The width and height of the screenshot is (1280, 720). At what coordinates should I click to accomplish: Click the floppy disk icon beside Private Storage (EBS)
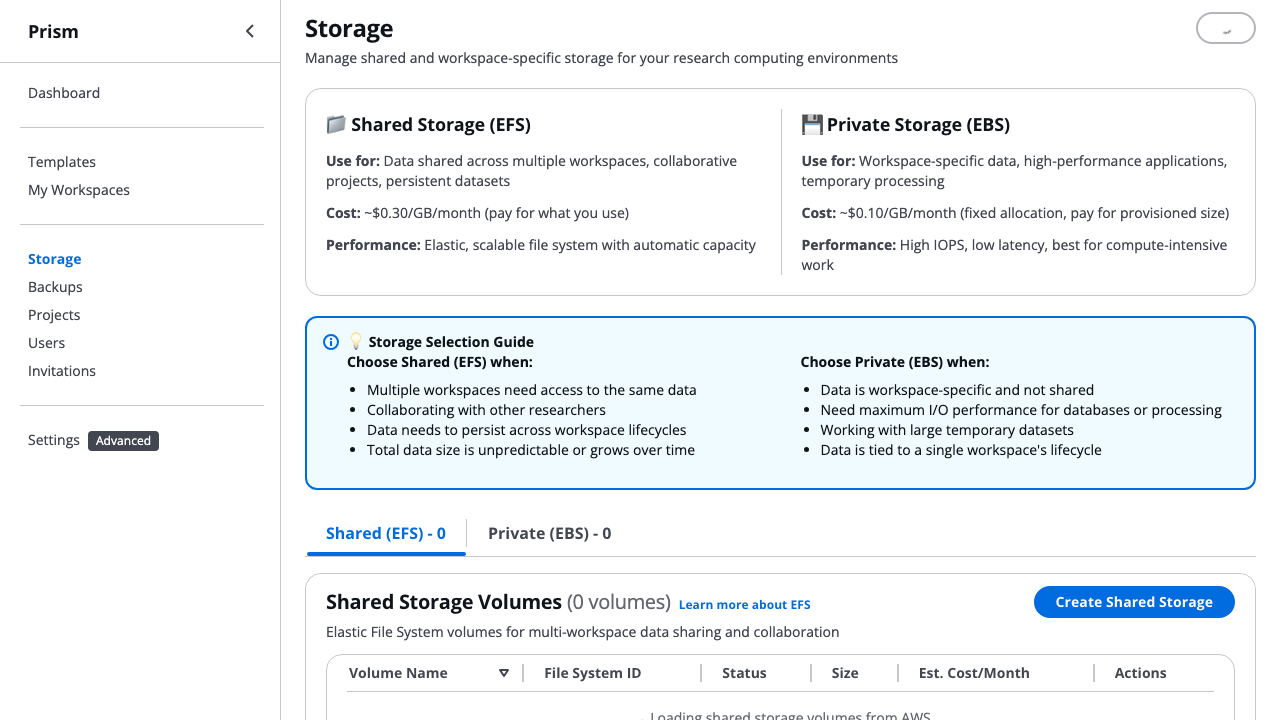pyautogui.click(x=812, y=125)
